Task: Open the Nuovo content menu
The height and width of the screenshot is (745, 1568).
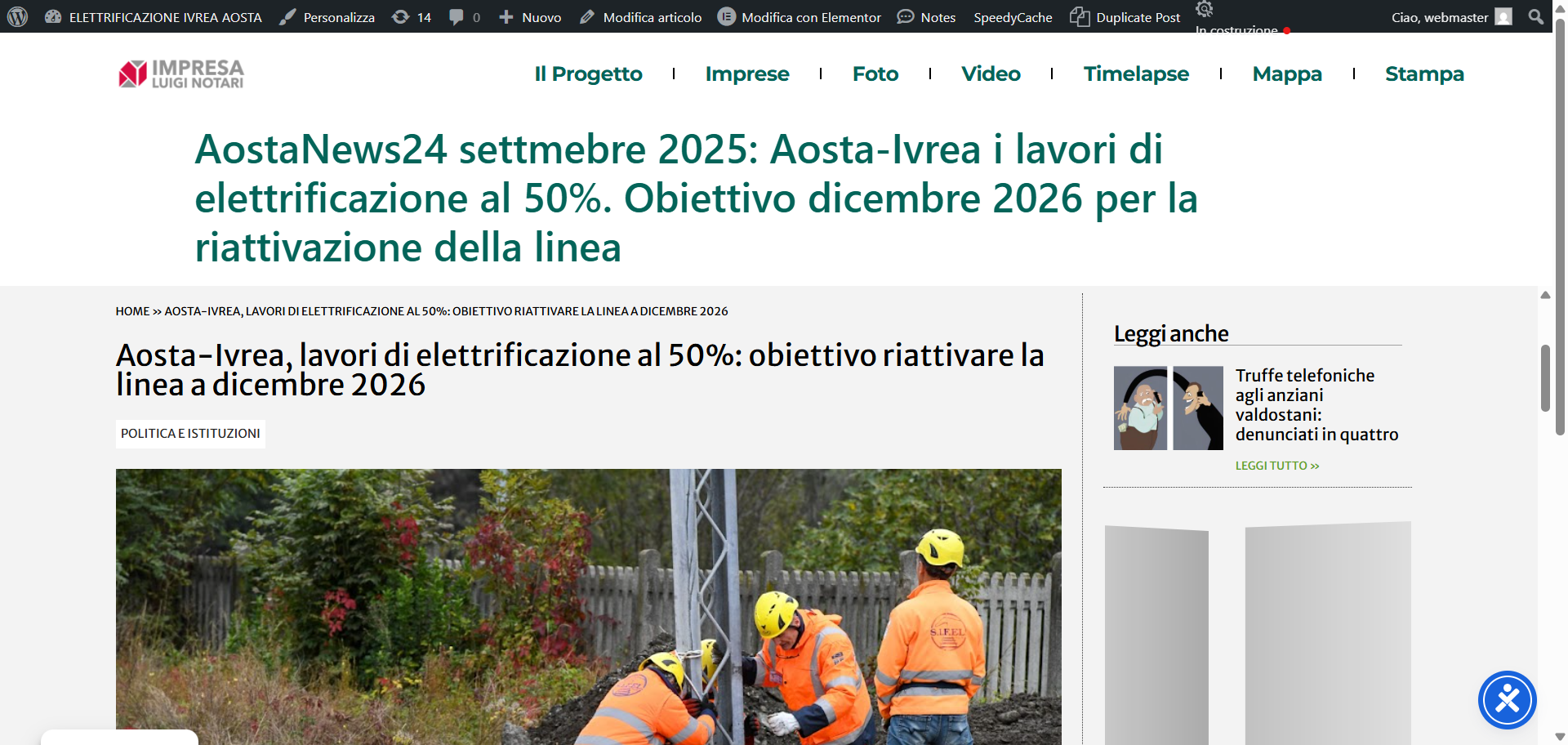Action: (x=530, y=17)
